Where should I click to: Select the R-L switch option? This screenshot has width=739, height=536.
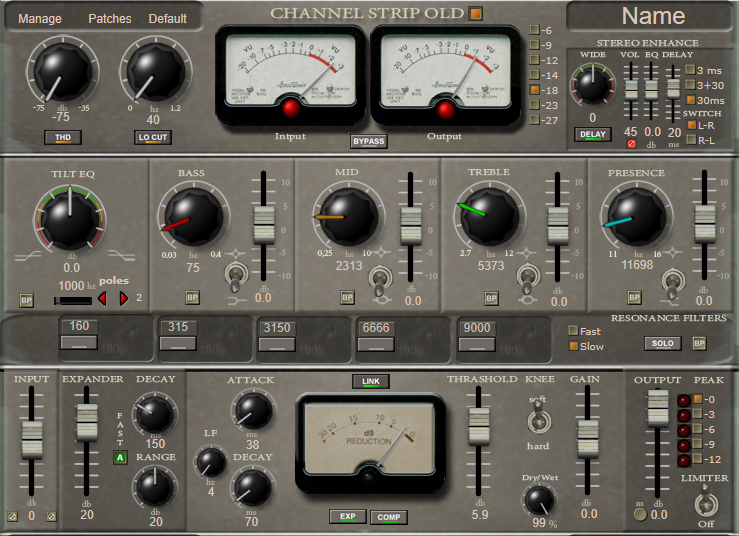[x=691, y=140]
